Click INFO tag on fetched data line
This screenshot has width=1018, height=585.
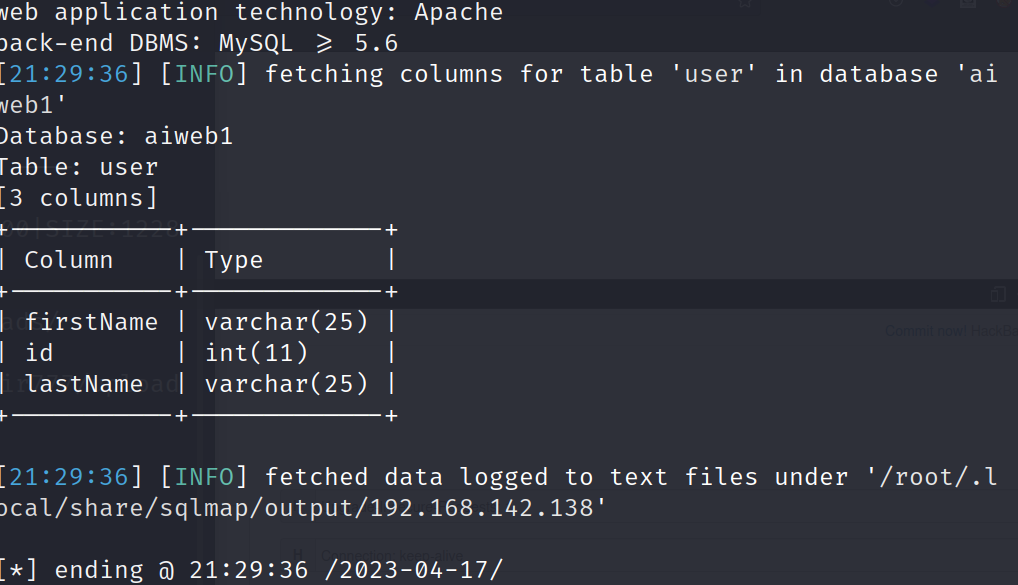click(204, 477)
